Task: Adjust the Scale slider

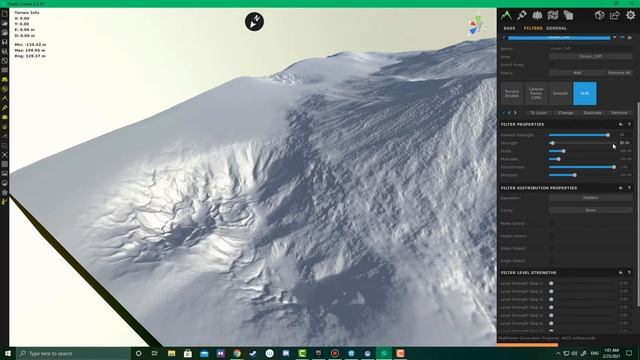Action: click(x=581, y=151)
